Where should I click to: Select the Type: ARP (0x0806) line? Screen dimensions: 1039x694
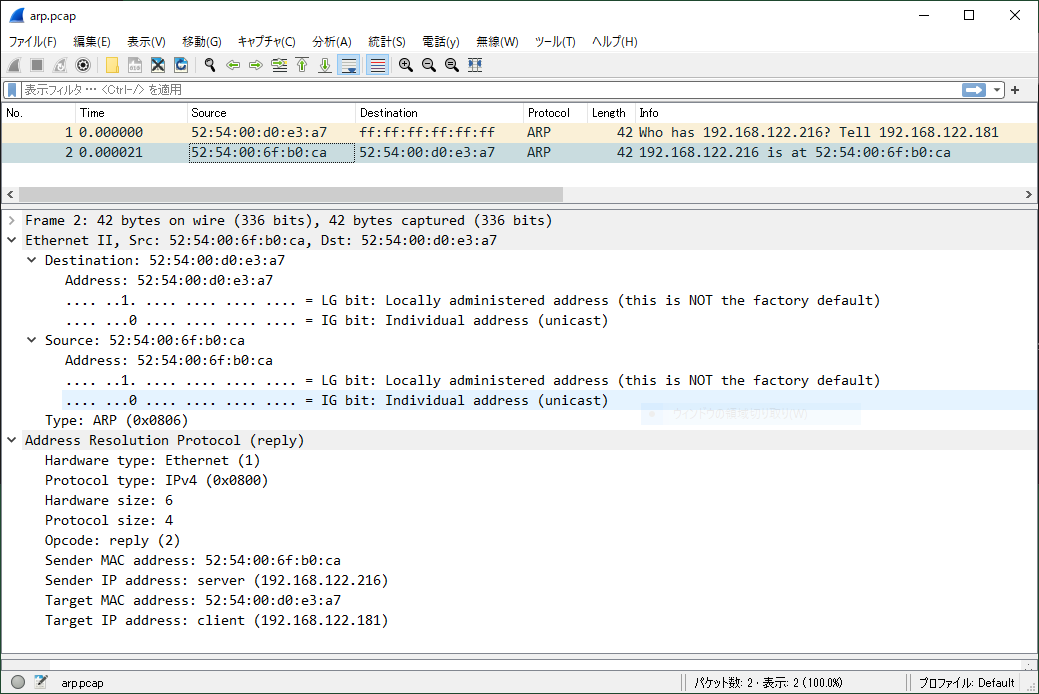pyautogui.click(x=117, y=420)
